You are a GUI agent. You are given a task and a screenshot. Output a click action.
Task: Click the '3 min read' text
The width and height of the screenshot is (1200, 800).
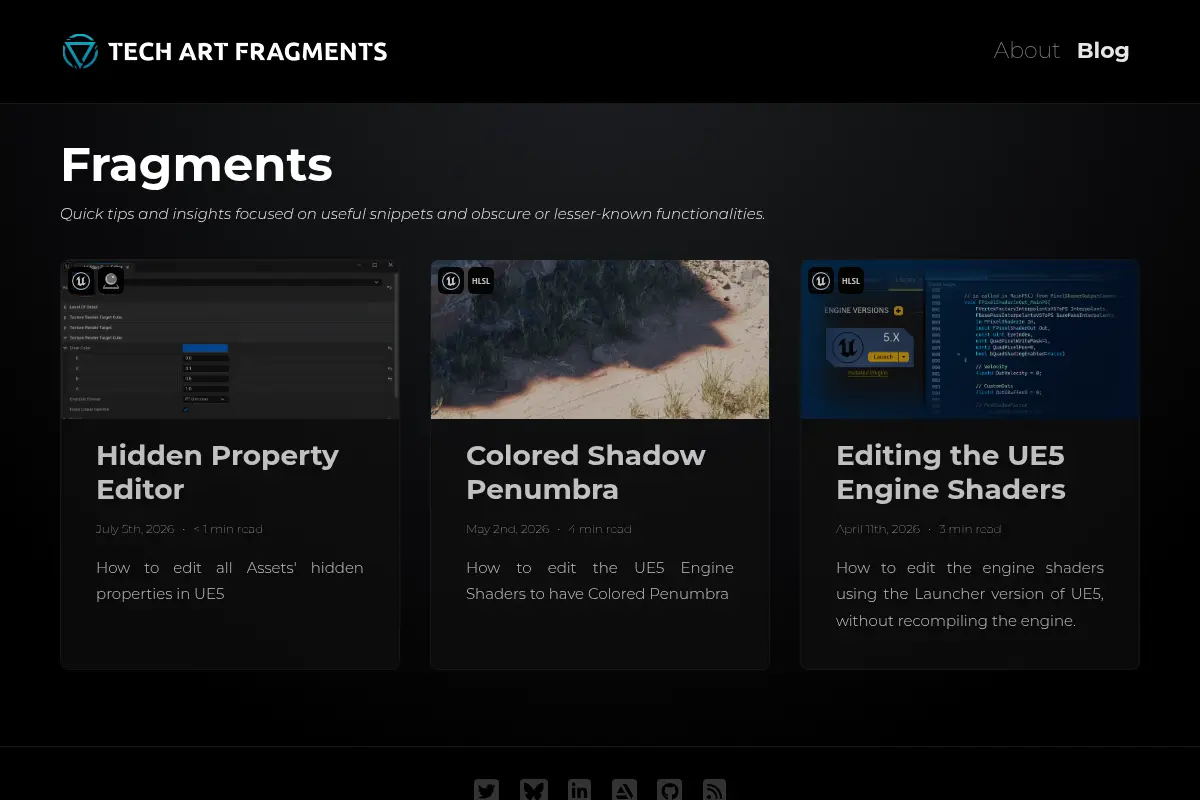(x=970, y=529)
